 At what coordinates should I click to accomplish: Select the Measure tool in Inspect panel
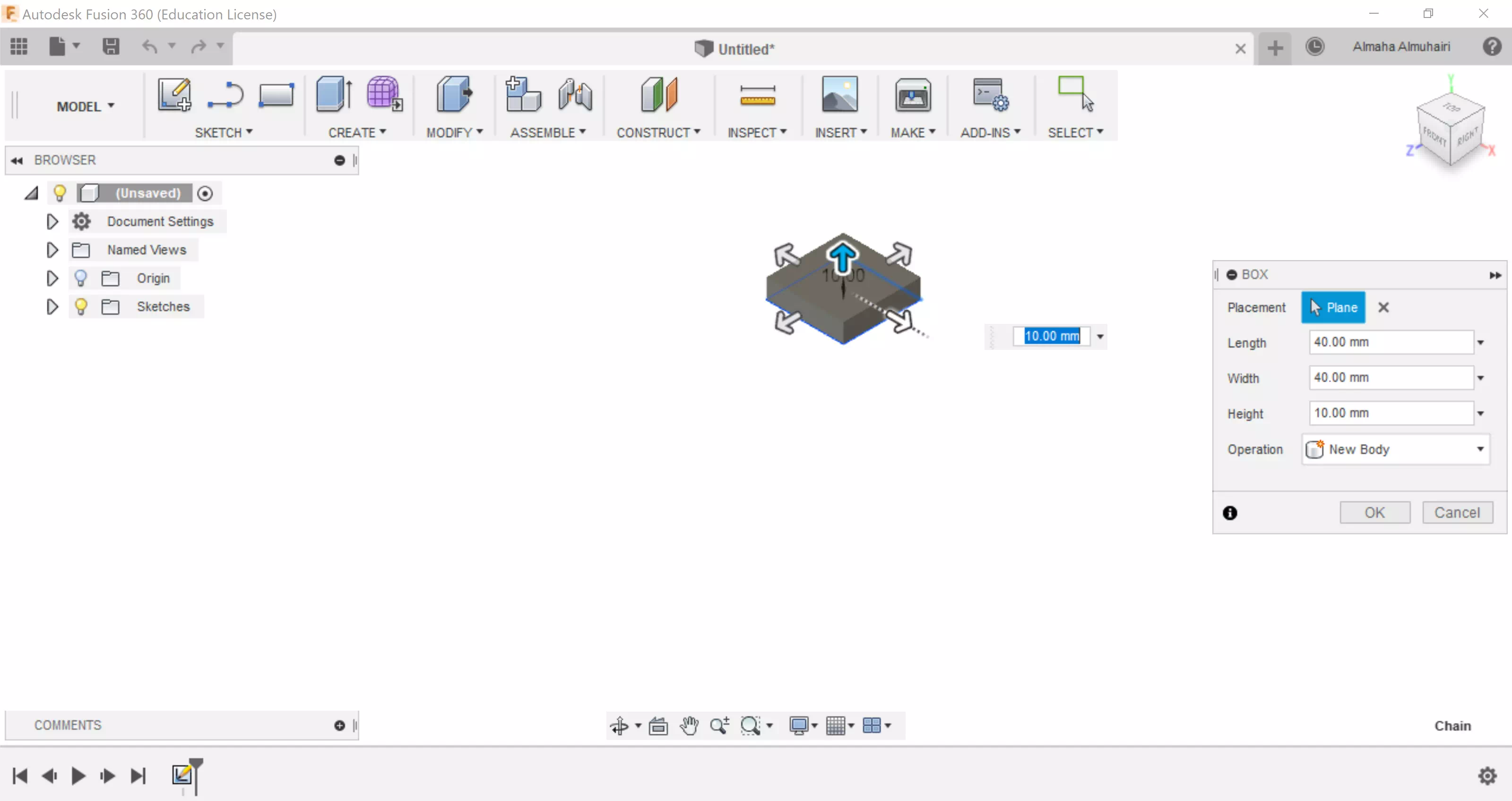757,95
